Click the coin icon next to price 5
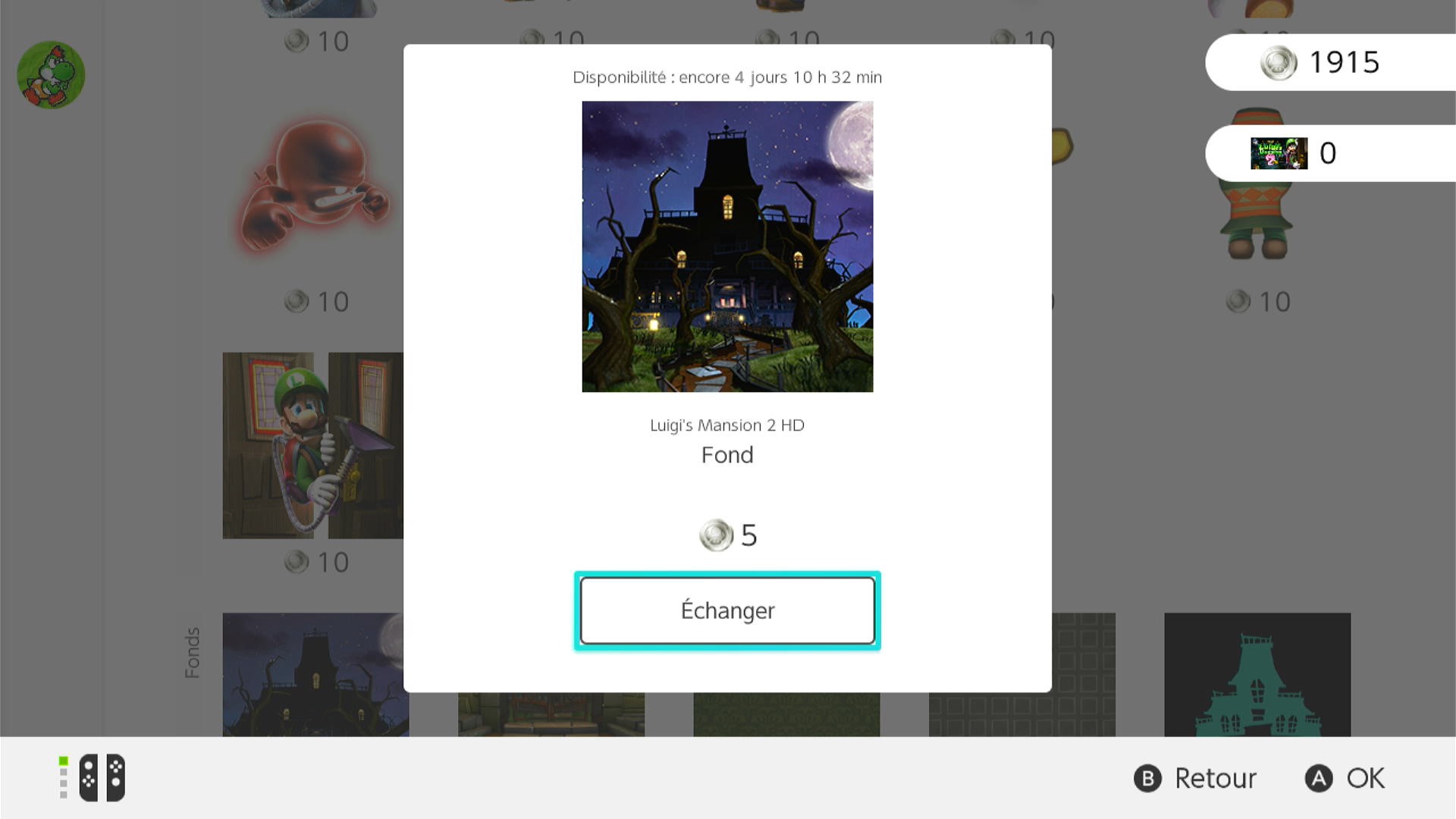Viewport: 1456px width, 819px height. point(716,535)
